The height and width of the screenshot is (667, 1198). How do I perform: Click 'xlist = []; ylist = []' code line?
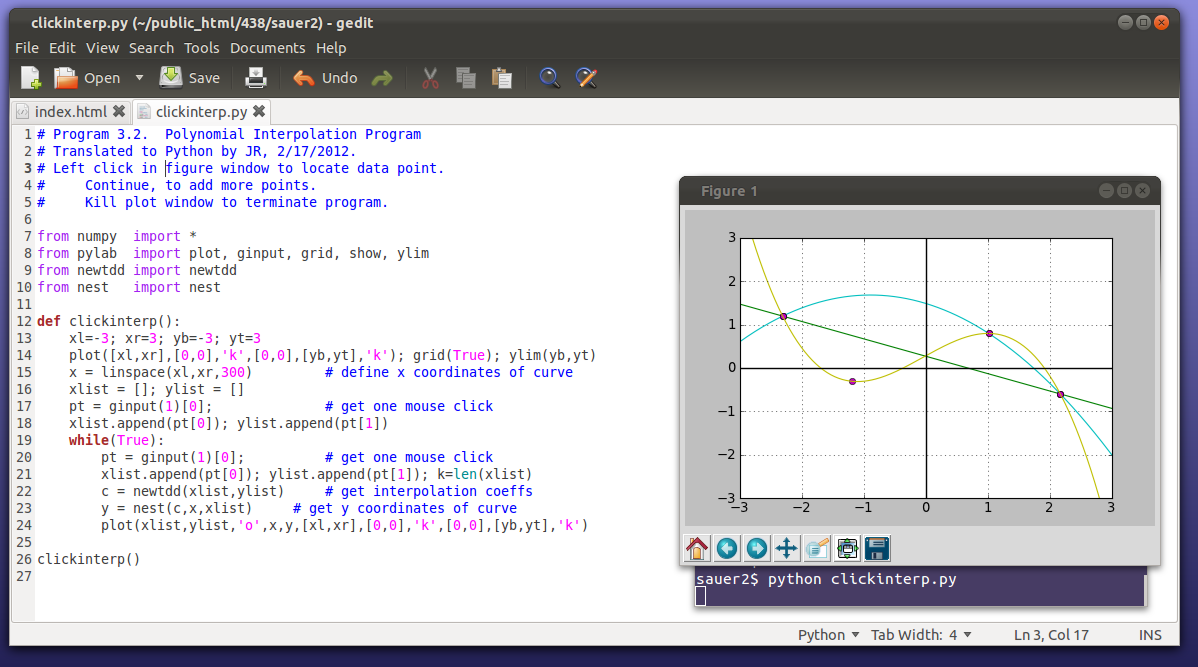pos(157,389)
